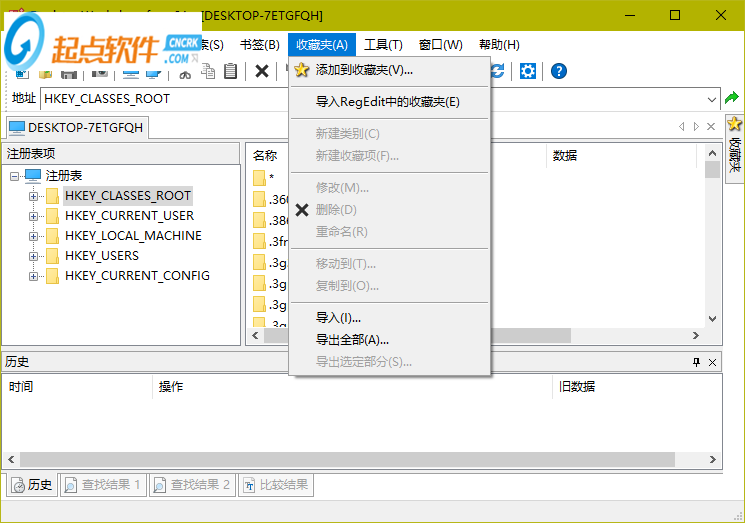Choose 导出全部(A)... from the menu
Viewport: 745px width, 523px height.
tap(390, 340)
